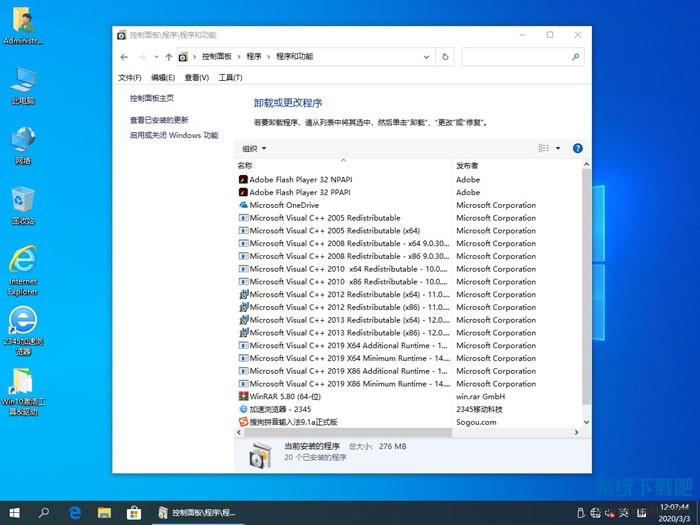Image resolution: width=700 pixels, height=525 pixels.
Task: Open the view options dropdown arrow
Action: 558,148
